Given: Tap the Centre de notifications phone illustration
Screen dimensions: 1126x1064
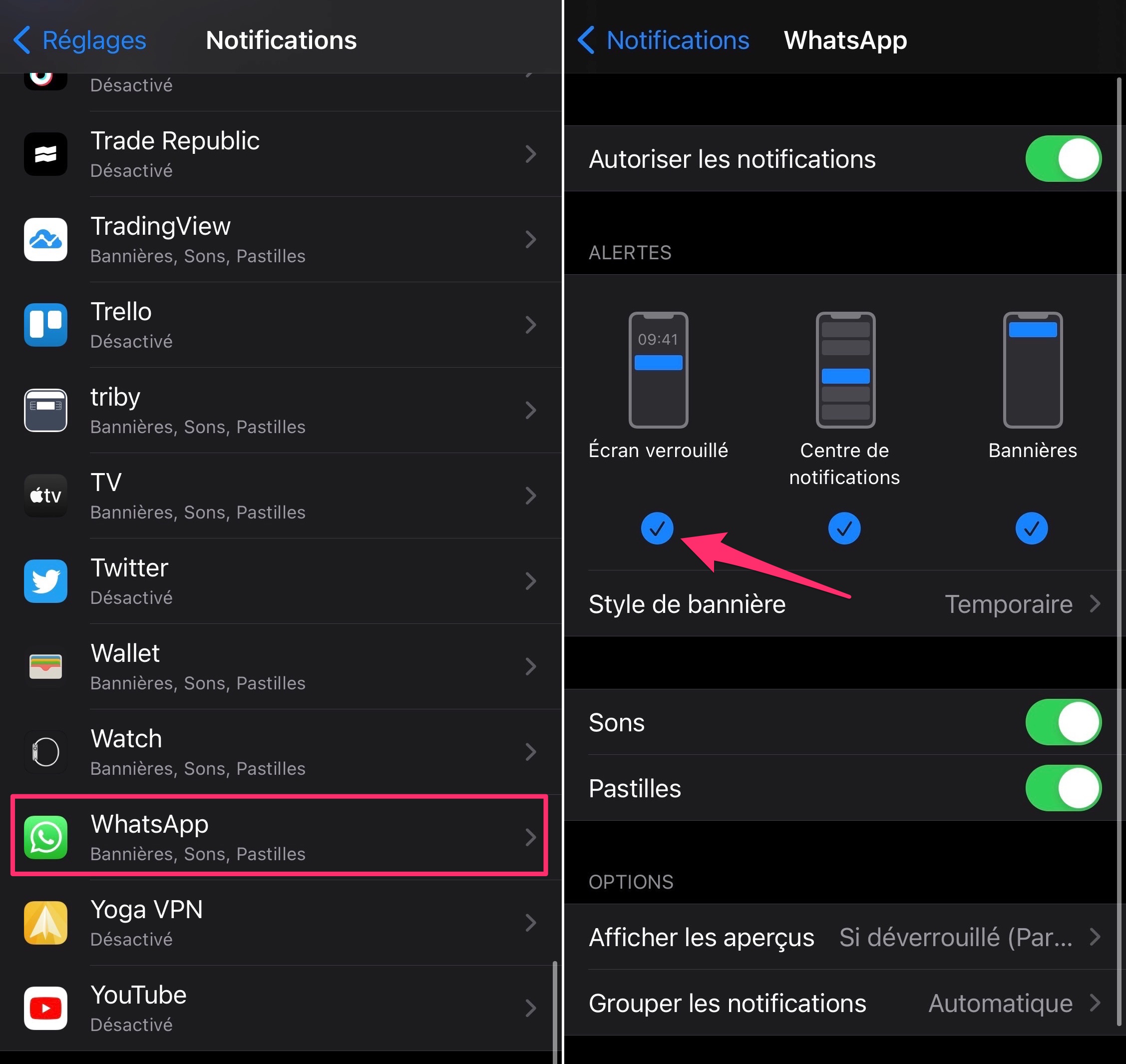Looking at the screenshot, I should coord(845,370).
